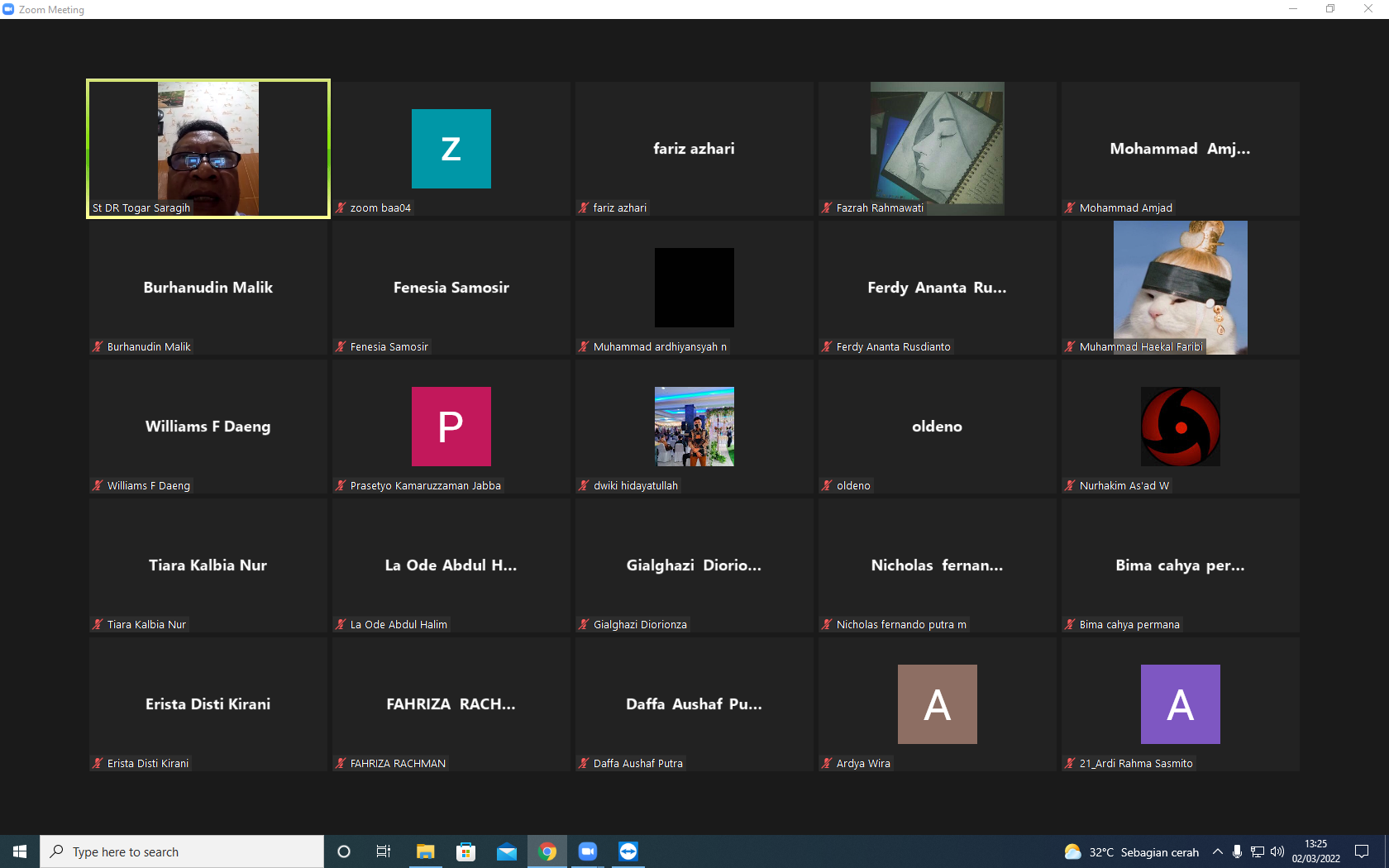Expand hidden system tray icons chevron
Viewport: 1389px width, 868px height.
[1218, 851]
